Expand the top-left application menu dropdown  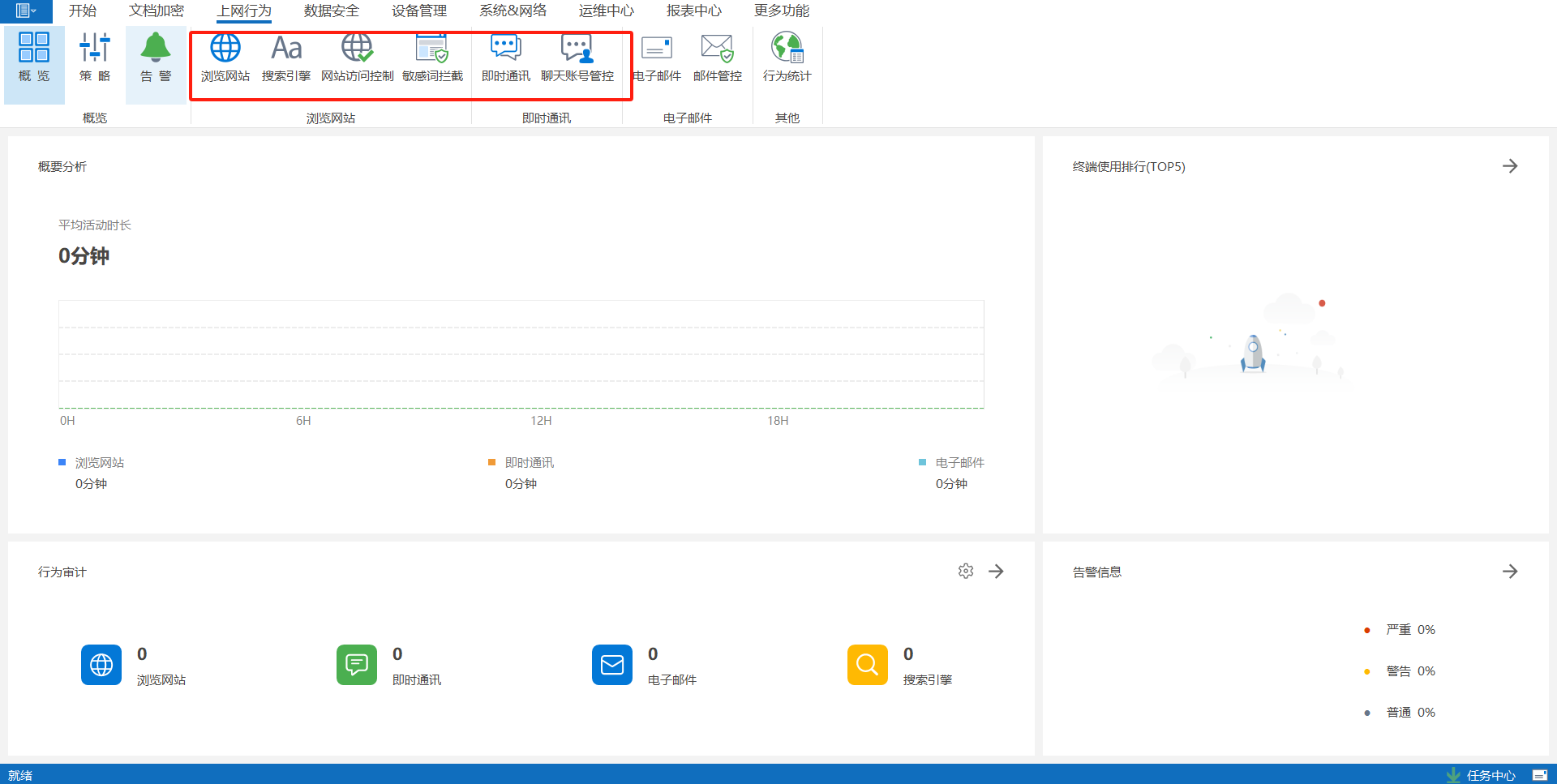point(26,11)
